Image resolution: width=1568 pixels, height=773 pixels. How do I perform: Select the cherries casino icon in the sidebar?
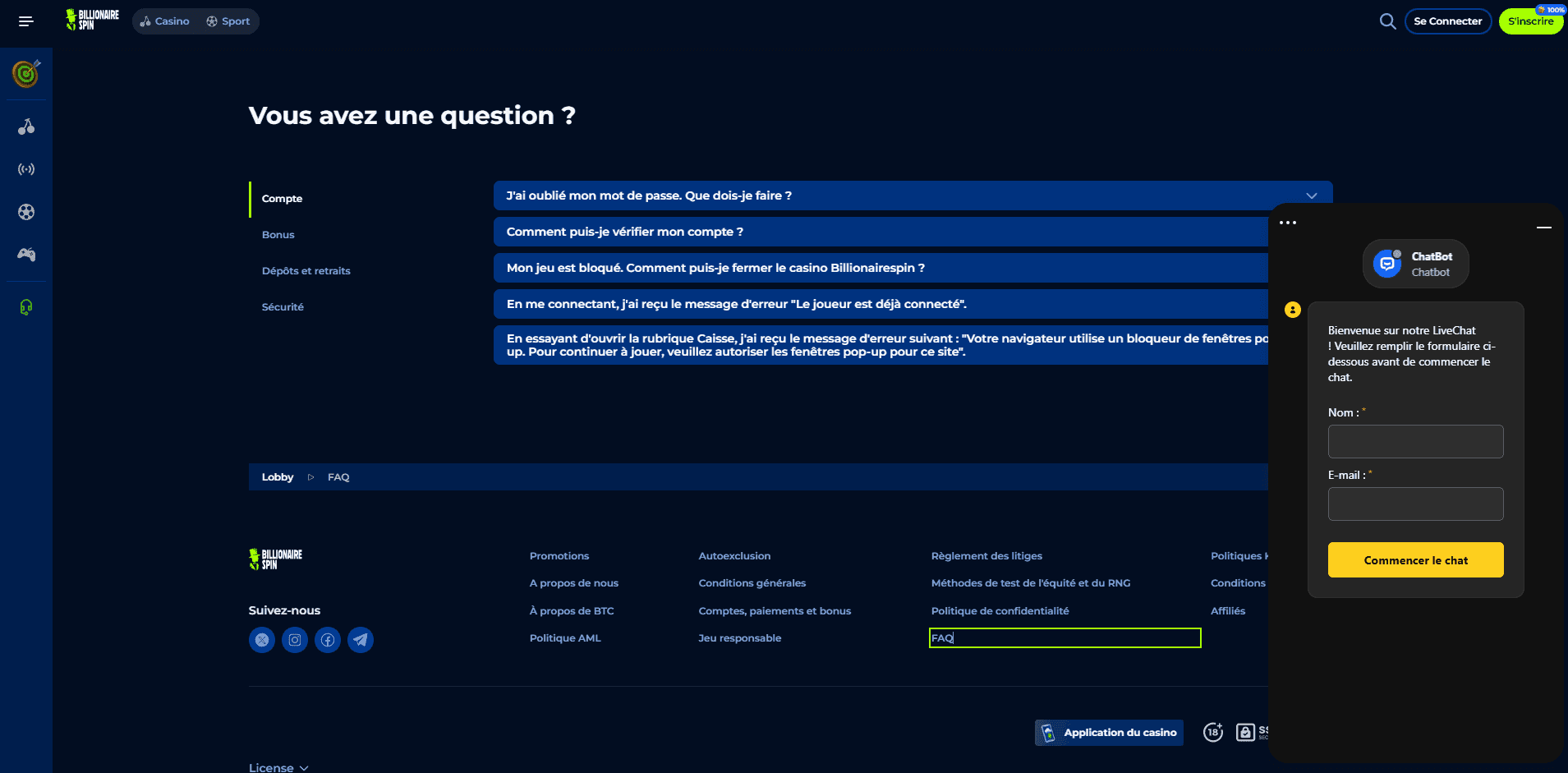point(26,127)
